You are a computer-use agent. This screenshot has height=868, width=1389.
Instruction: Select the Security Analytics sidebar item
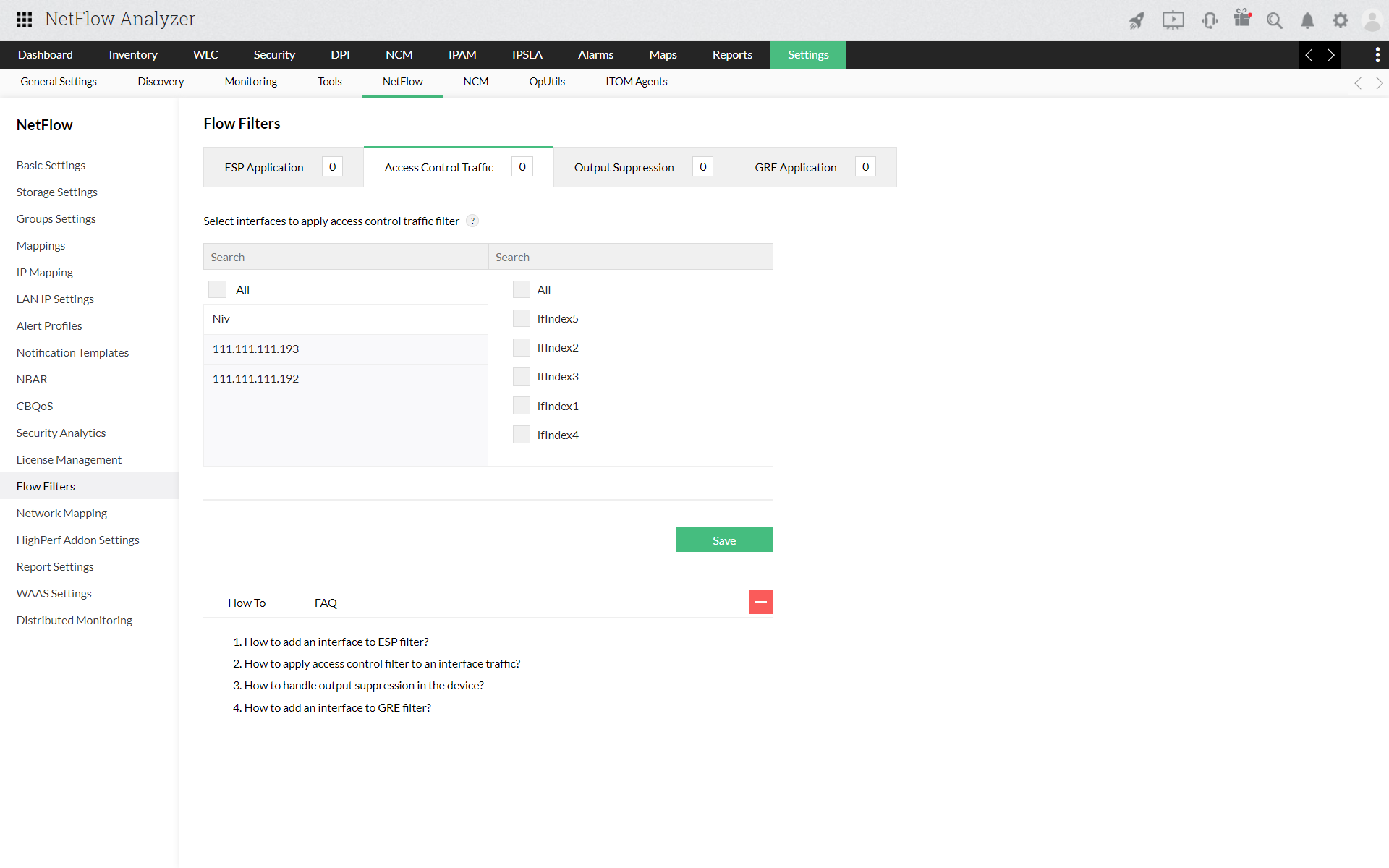[61, 433]
